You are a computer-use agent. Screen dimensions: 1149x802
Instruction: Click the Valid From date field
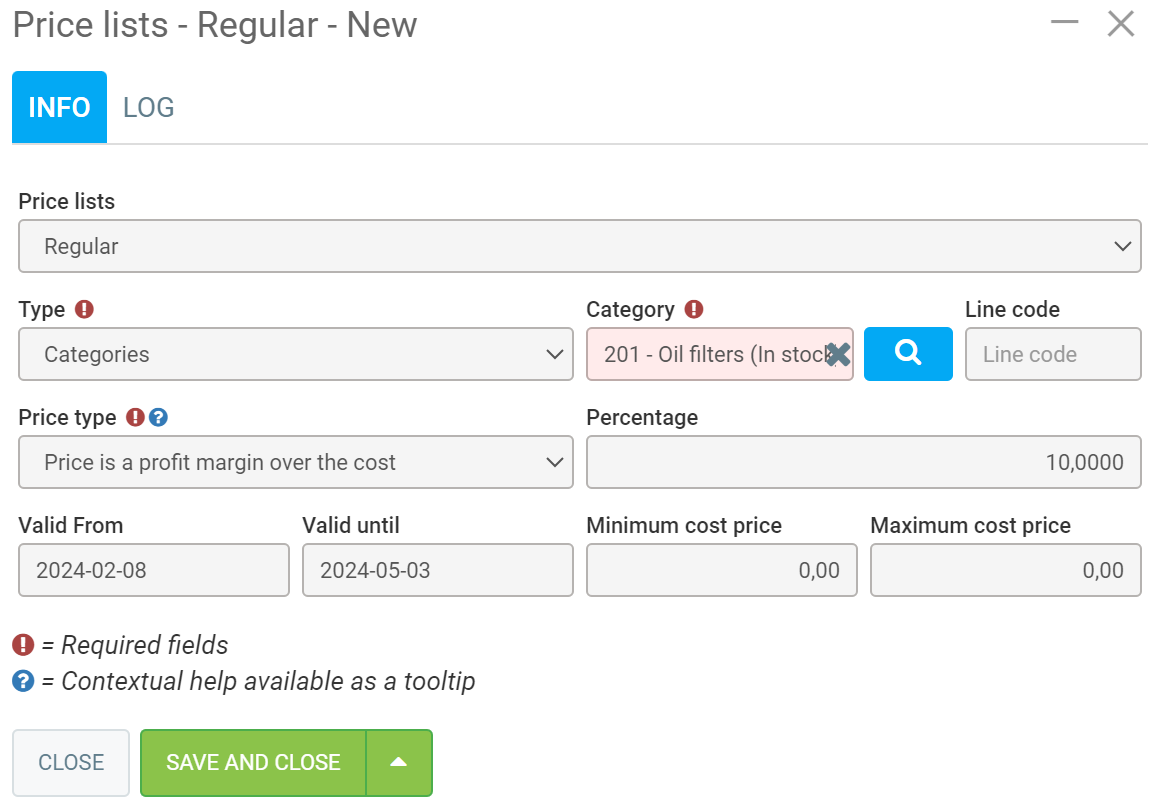[x=154, y=570]
